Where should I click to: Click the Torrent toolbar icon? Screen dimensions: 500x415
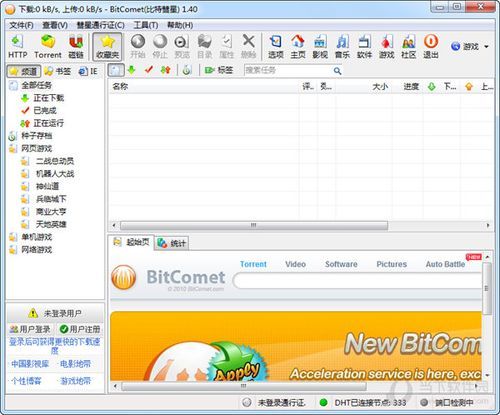pyautogui.click(x=48, y=47)
